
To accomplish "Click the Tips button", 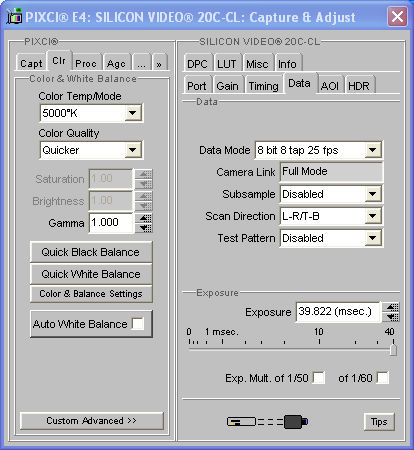I will pos(379,422).
